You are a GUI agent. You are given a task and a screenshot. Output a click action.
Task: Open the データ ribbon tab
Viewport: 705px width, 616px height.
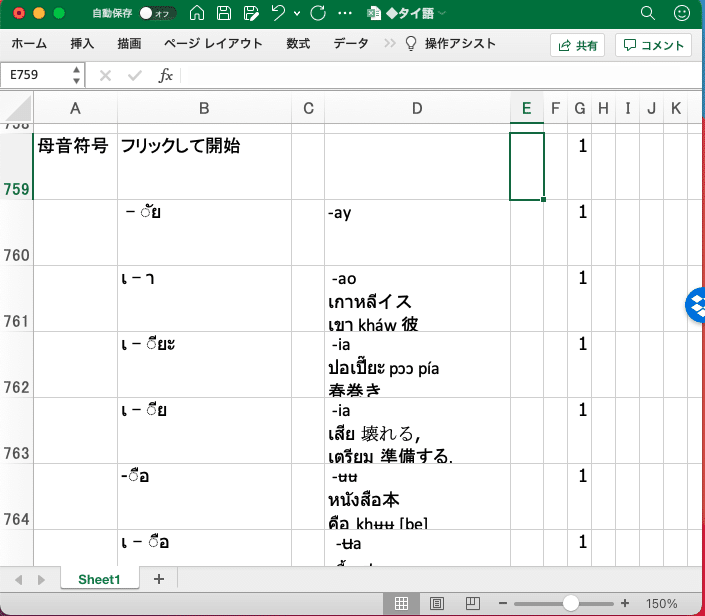(x=351, y=44)
